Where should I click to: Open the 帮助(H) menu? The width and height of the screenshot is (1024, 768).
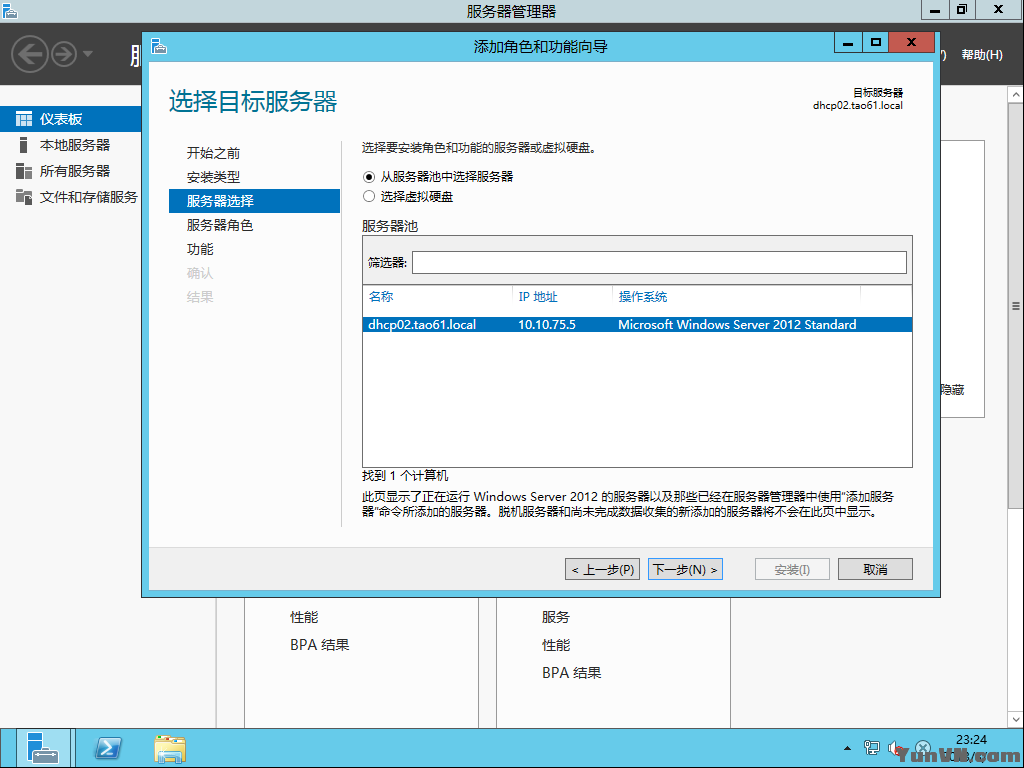click(x=982, y=55)
